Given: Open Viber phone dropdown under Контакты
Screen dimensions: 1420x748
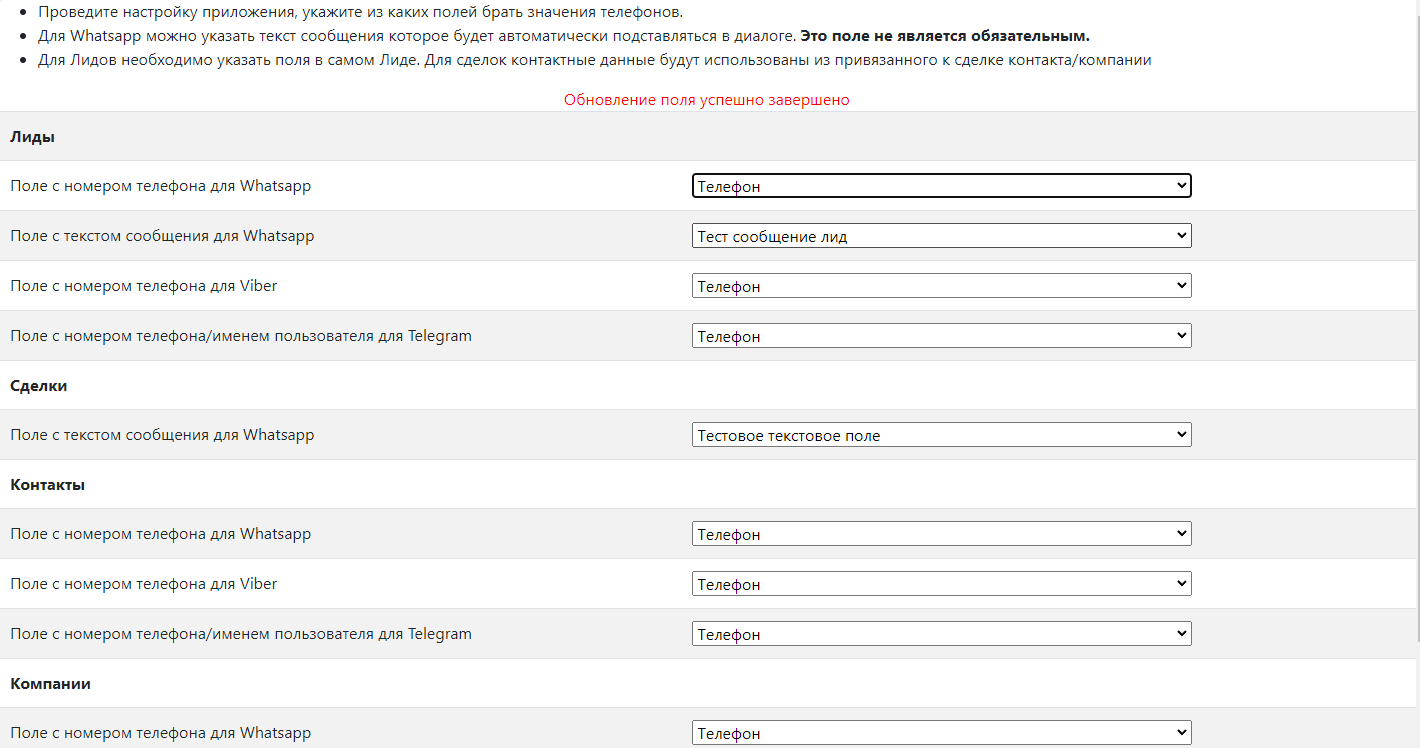Looking at the screenshot, I should pyautogui.click(x=941, y=584).
